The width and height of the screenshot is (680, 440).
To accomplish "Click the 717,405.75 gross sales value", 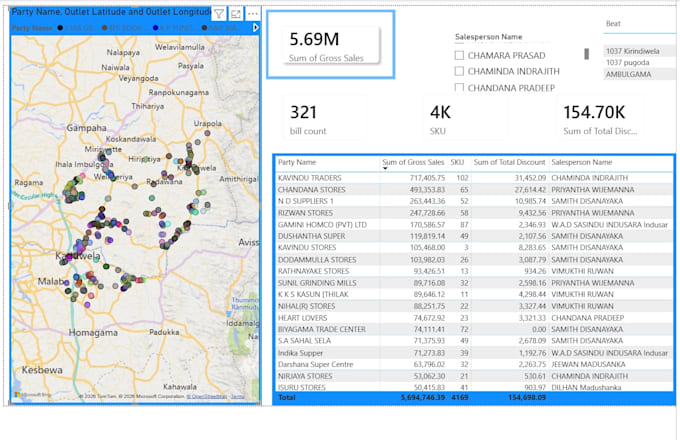I will pos(427,178).
